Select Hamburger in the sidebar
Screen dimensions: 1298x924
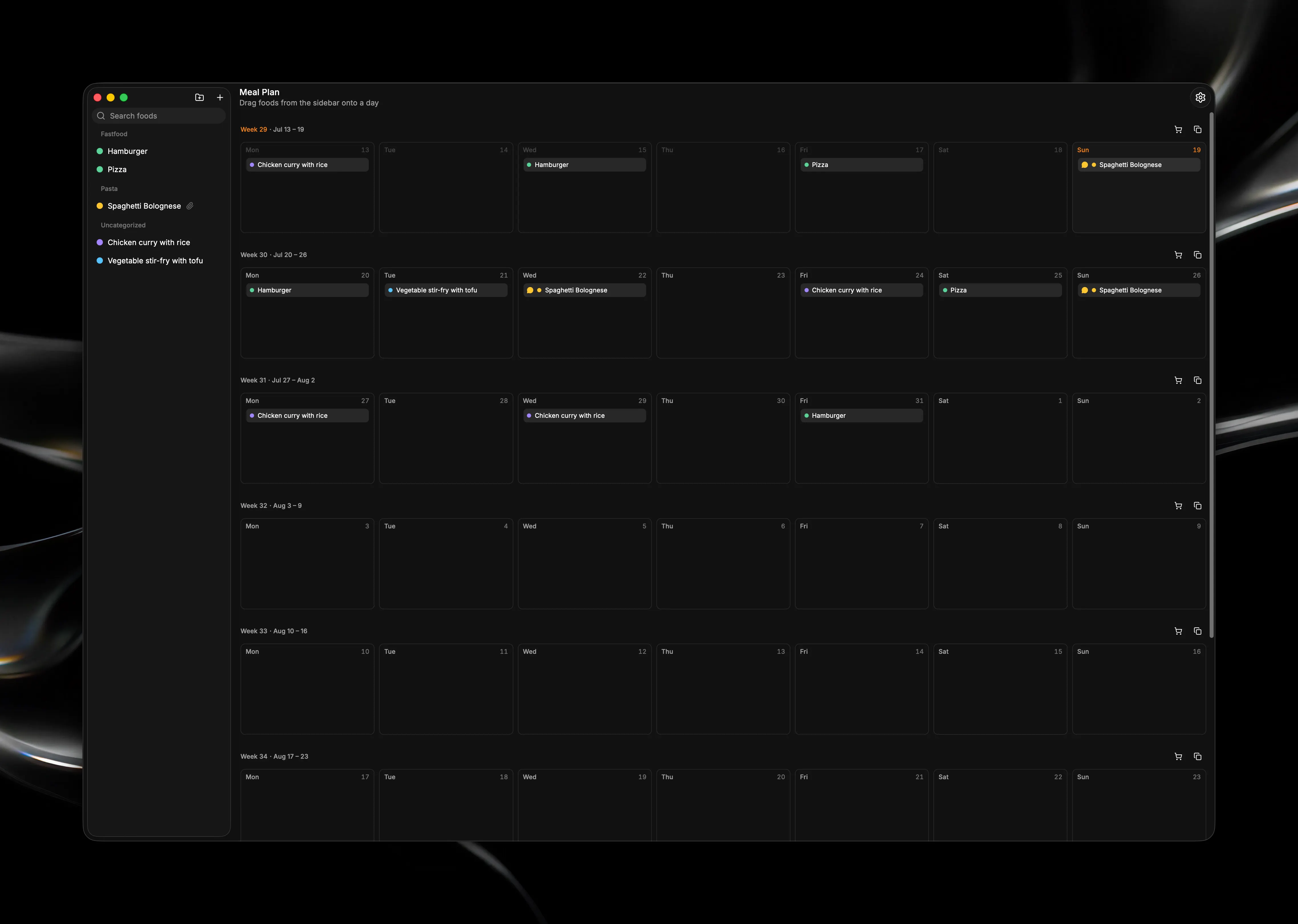pyautogui.click(x=159, y=151)
